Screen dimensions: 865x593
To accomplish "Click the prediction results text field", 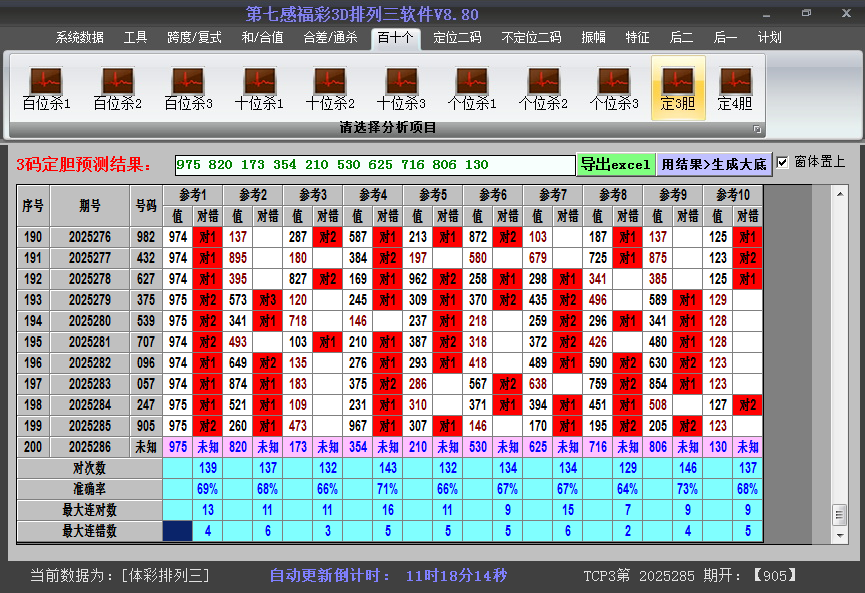I will [374, 165].
